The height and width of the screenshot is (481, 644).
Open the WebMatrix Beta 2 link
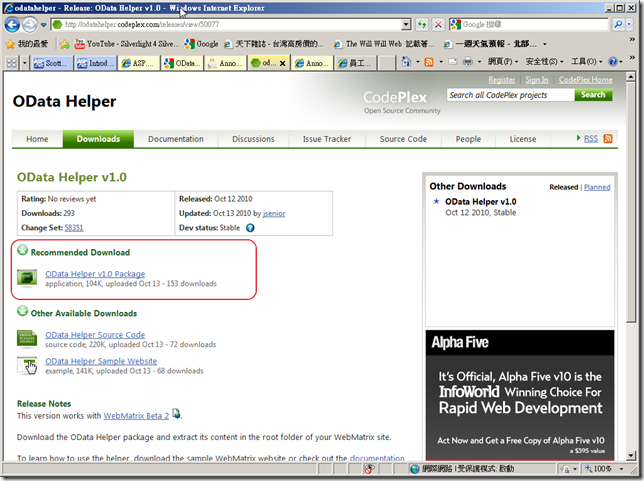point(136,416)
